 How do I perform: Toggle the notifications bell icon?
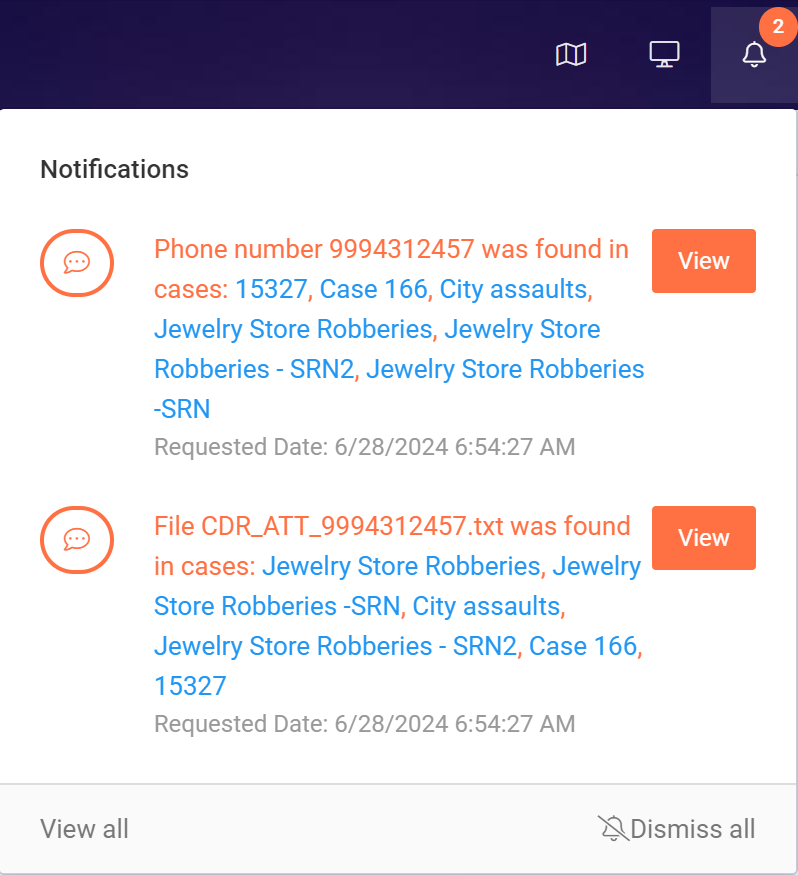point(754,55)
